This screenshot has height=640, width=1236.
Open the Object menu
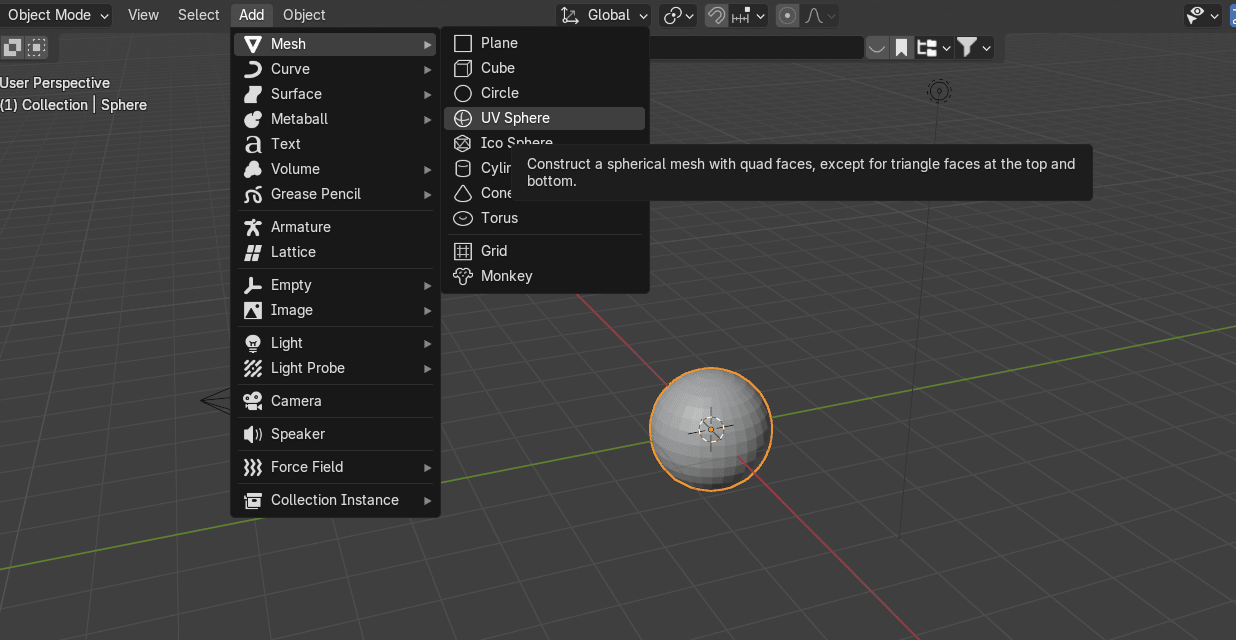(304, 15)
